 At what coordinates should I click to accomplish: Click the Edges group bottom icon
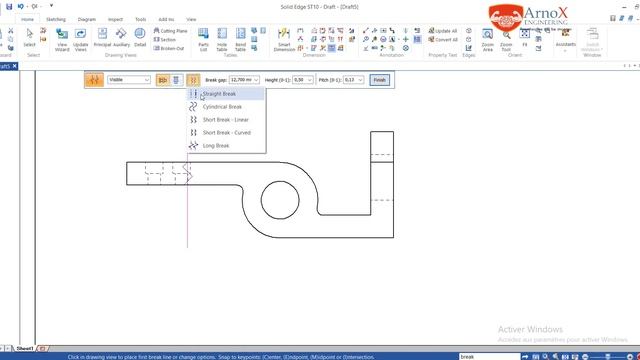469,48
